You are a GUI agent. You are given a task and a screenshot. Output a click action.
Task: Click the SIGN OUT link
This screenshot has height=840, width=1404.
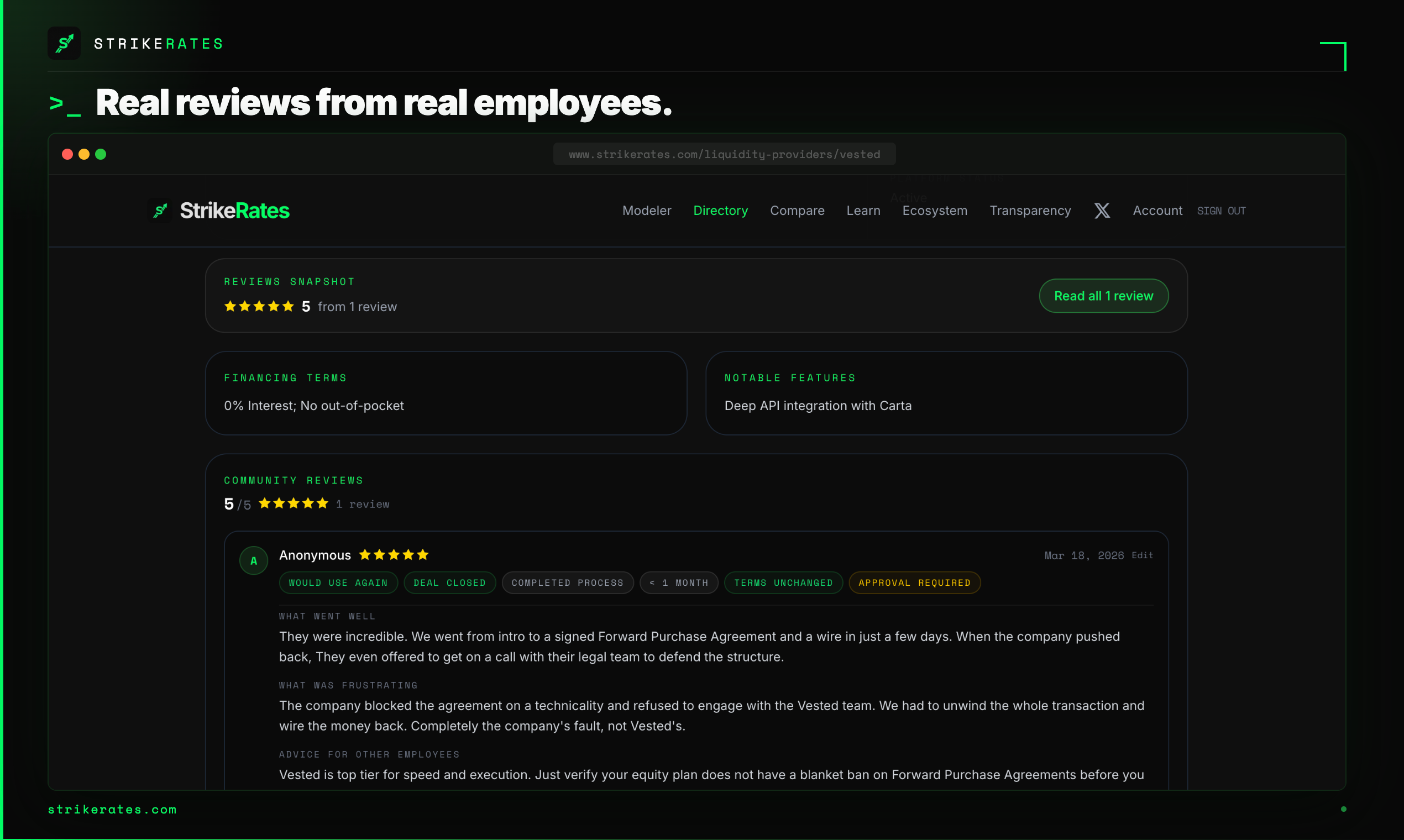[1221, 211]
